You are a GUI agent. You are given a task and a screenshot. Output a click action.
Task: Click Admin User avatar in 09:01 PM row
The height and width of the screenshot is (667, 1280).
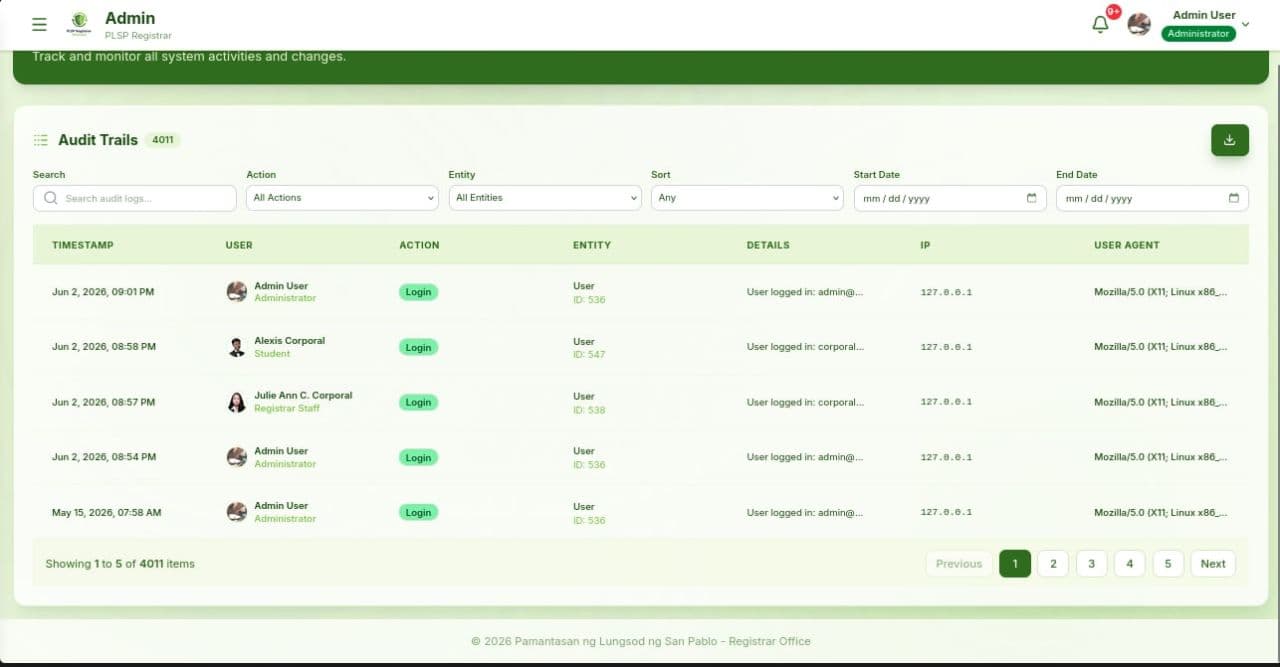pos(237,292)
